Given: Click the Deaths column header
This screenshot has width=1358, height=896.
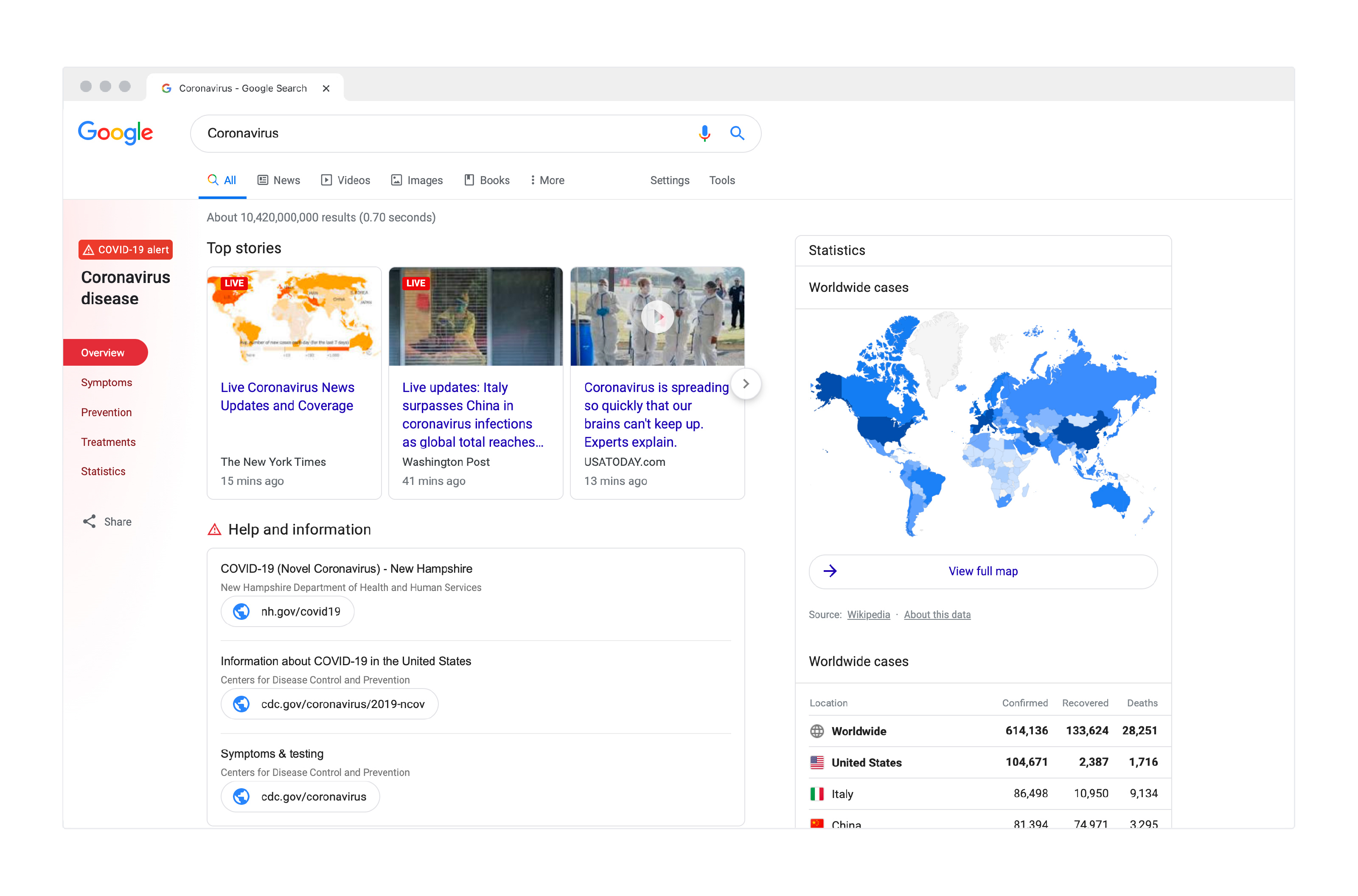Looking at the screenshot, I should tap(1142, 703).
